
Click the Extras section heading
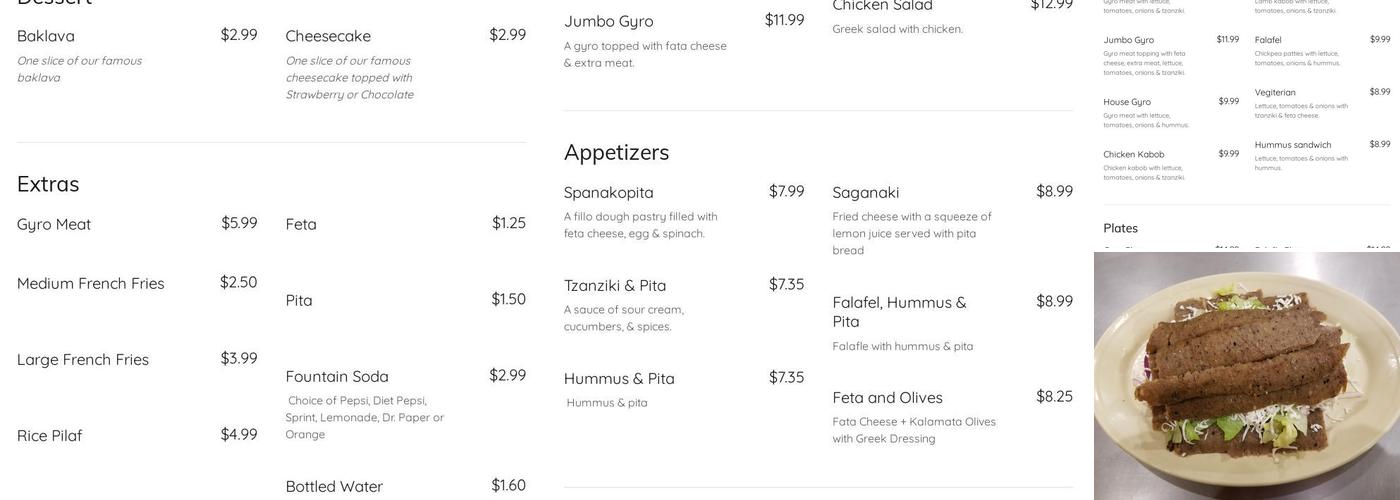coord(48,184)
